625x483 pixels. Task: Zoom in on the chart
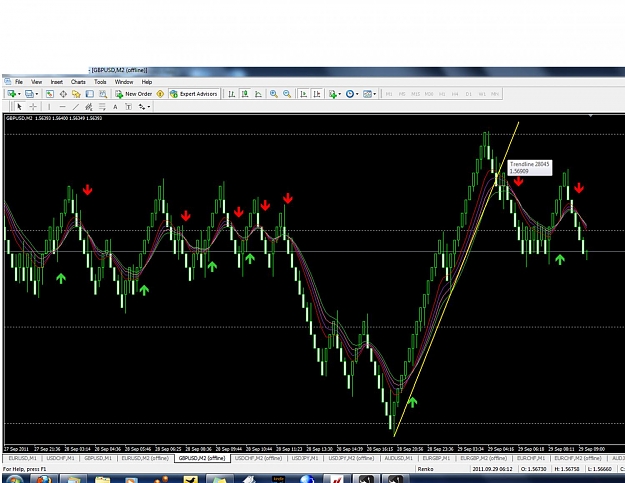click(273, 94)
